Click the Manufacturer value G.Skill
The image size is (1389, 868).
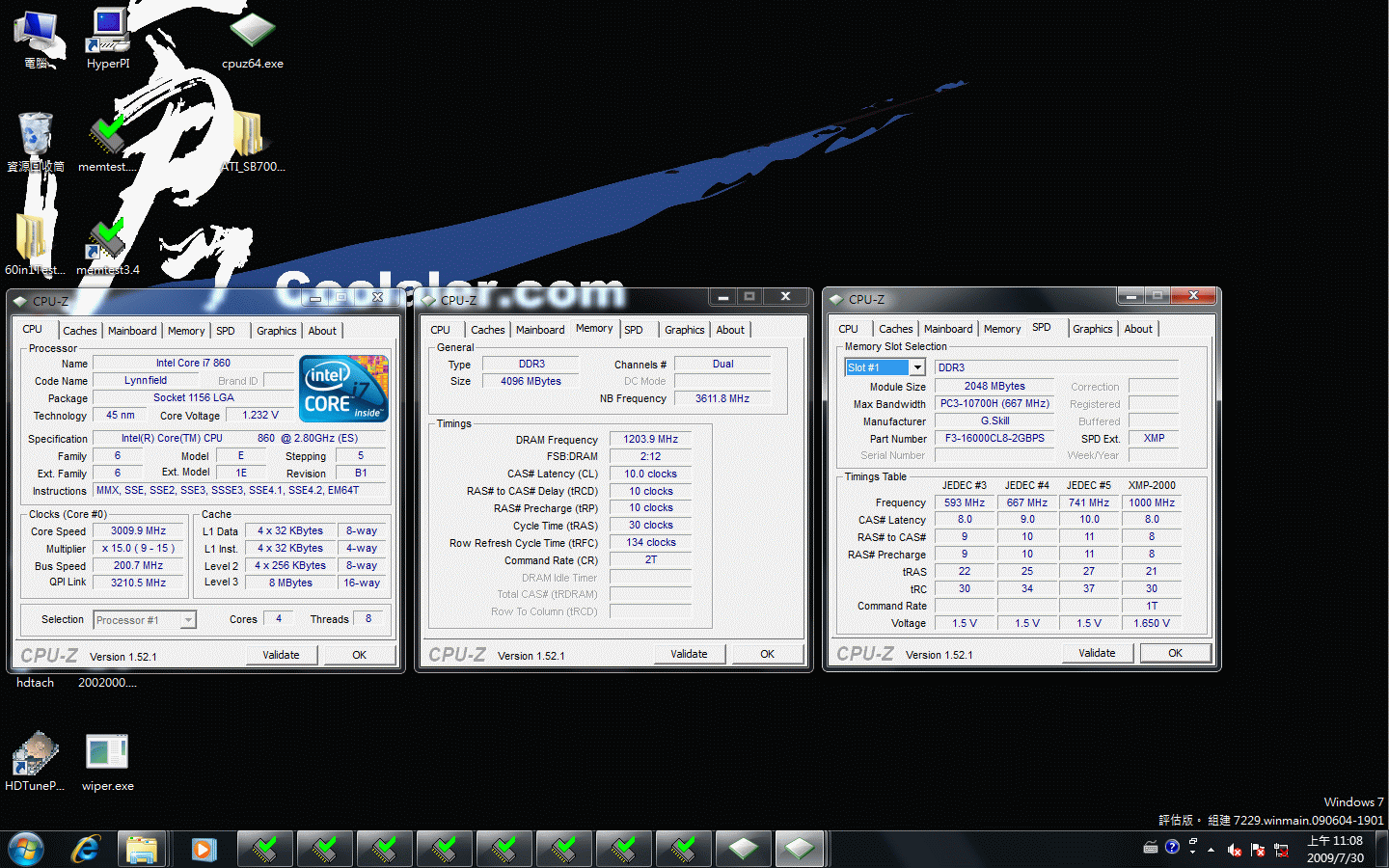(x=994, y=421)
